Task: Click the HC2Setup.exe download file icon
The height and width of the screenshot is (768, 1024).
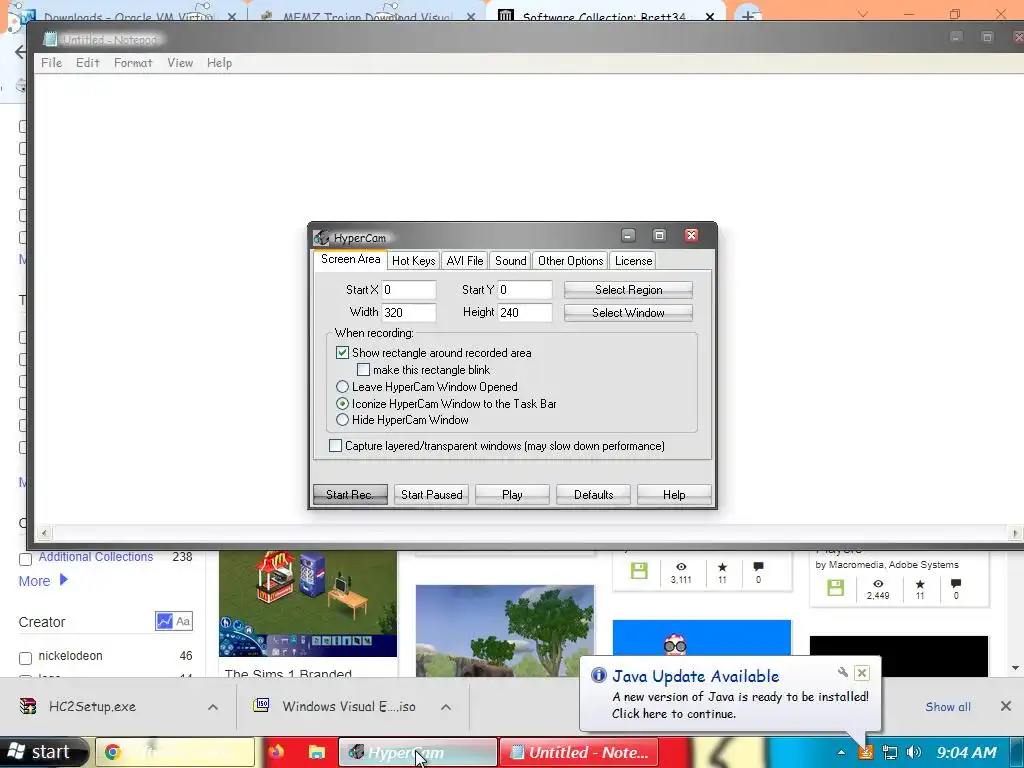Action: 28,706
